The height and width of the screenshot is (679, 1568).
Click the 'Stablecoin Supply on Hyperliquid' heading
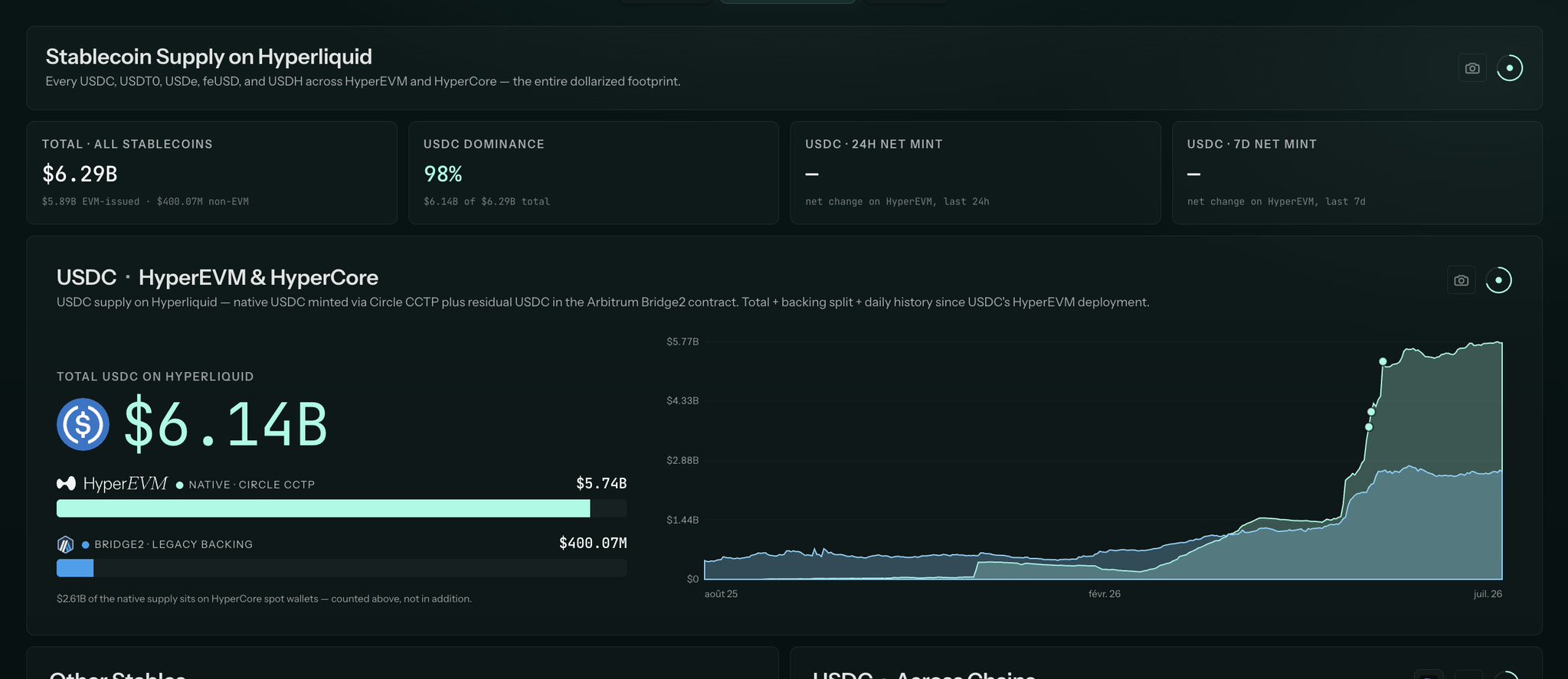[x=209, y=57]
